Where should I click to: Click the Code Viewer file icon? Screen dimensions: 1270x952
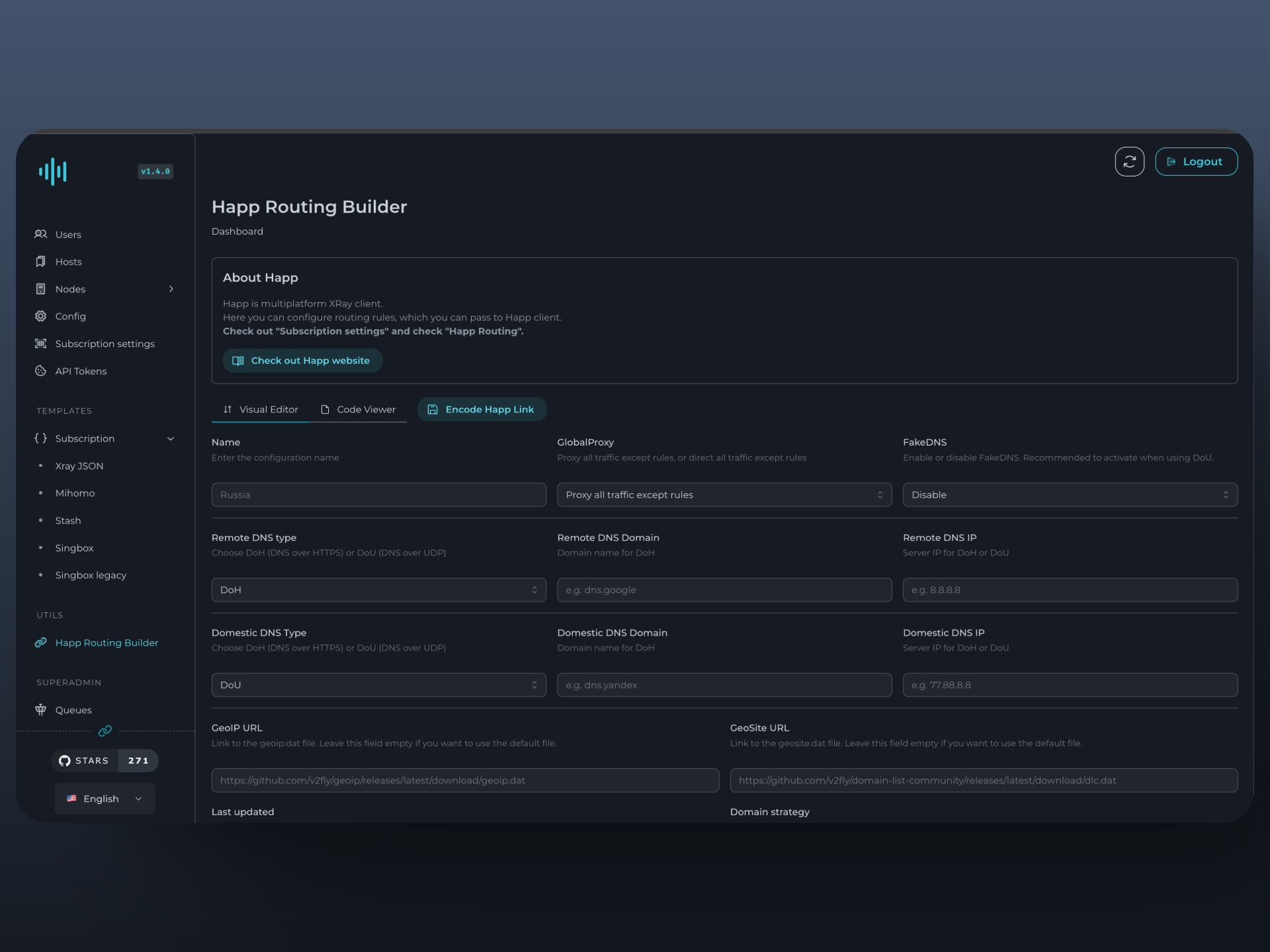(325, 409)
